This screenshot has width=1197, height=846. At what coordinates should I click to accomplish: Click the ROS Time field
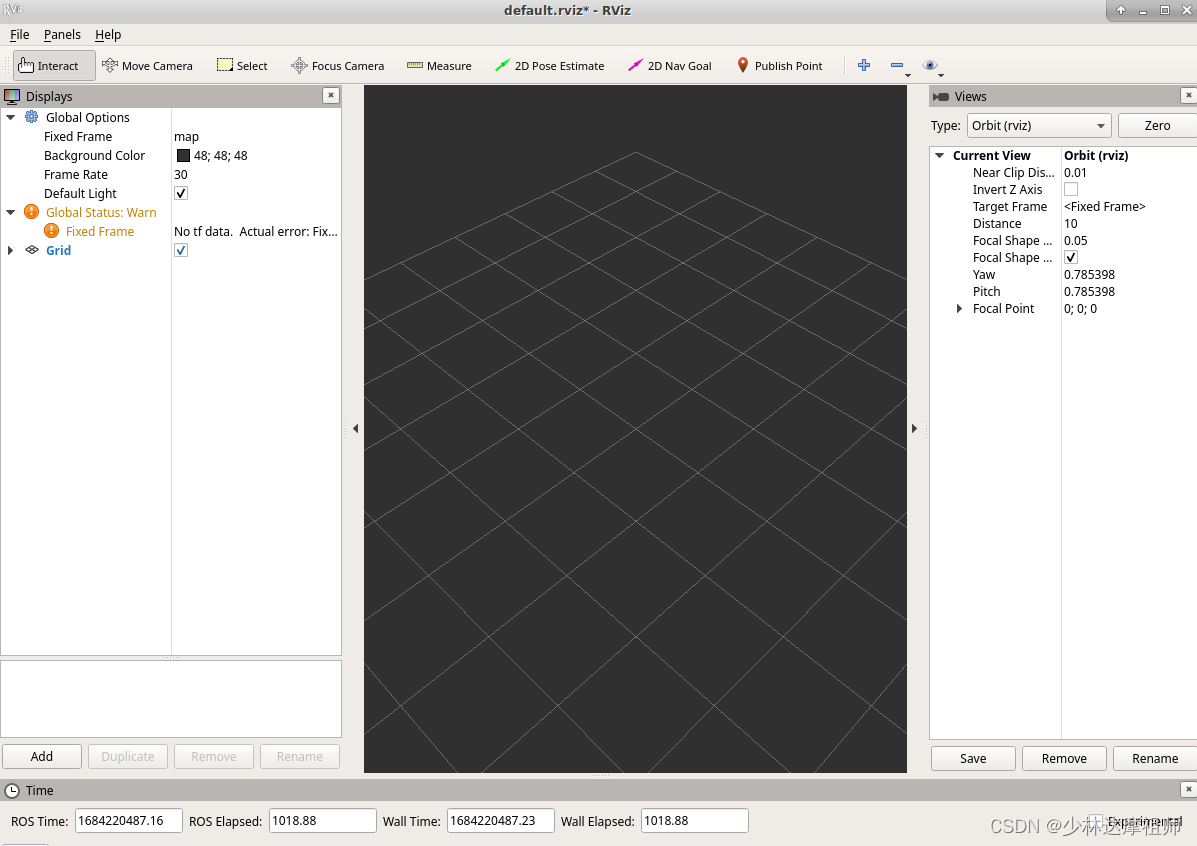128,821
